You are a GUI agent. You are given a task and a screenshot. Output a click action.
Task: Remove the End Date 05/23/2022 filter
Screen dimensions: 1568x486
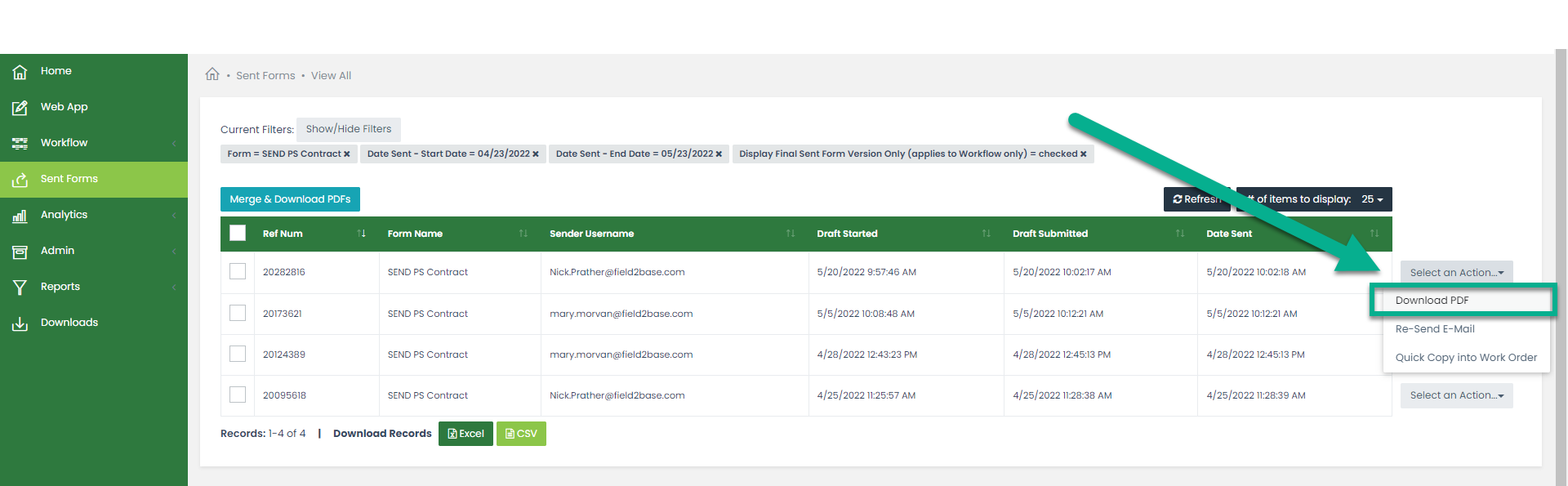(x=719, y=154)
